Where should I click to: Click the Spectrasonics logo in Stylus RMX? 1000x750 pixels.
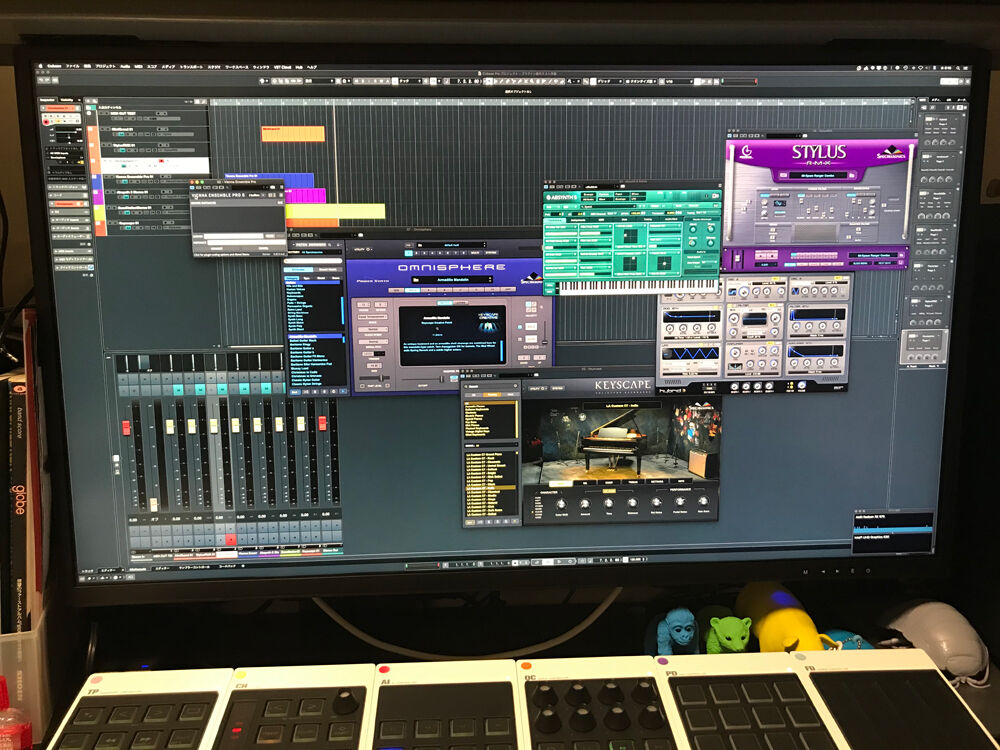tap(890, 154)
